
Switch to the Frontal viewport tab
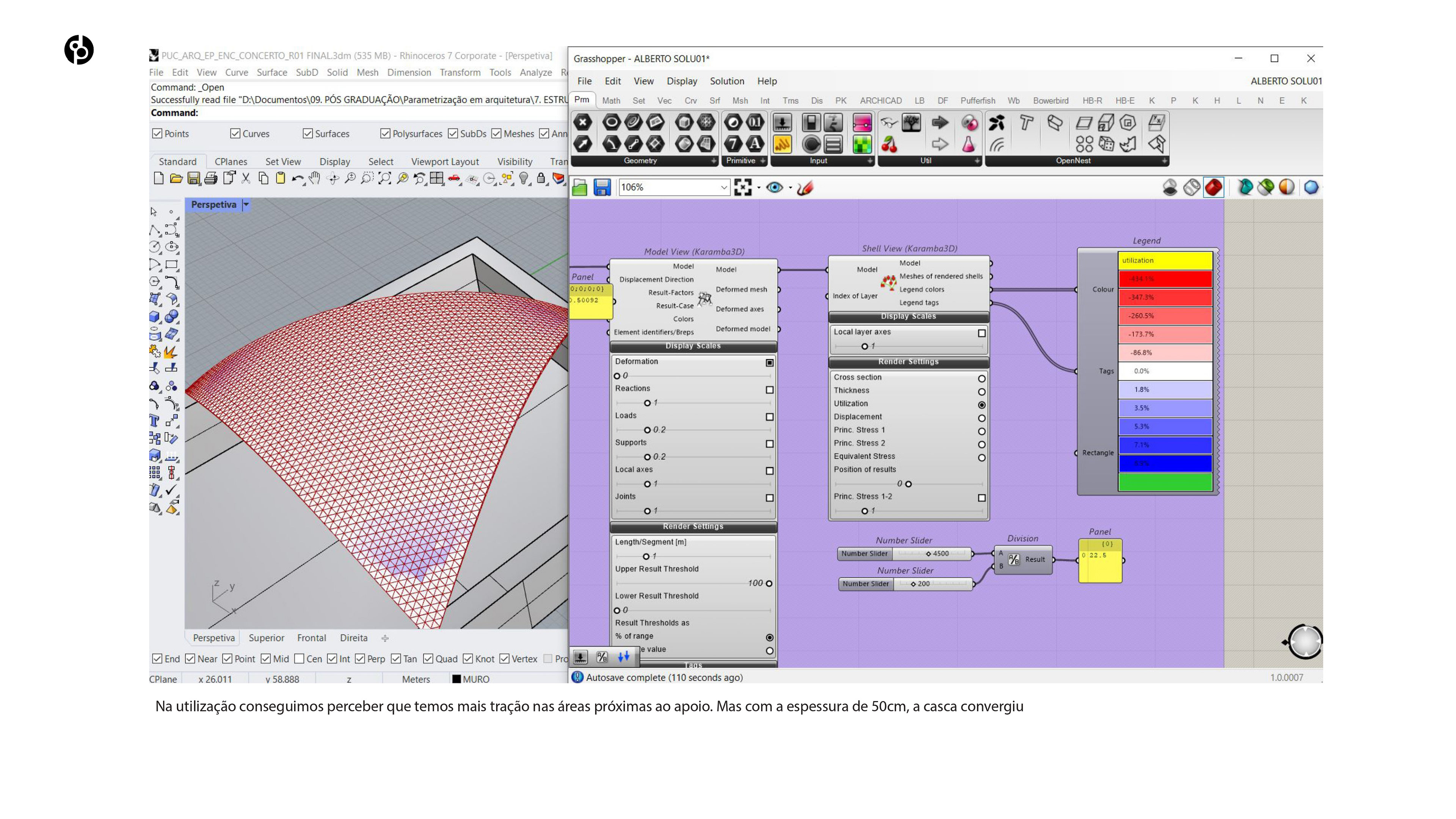coord(311,637)
